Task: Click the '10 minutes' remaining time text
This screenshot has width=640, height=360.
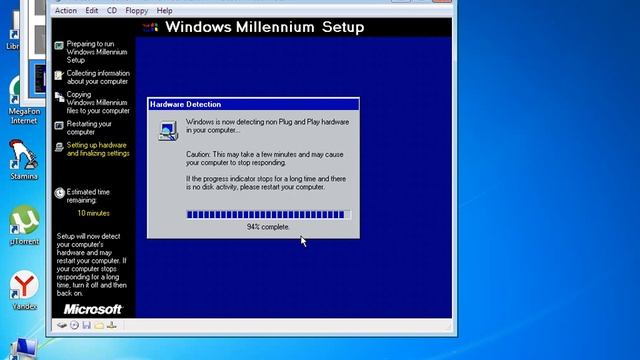Action: click(x=93, y=213)
